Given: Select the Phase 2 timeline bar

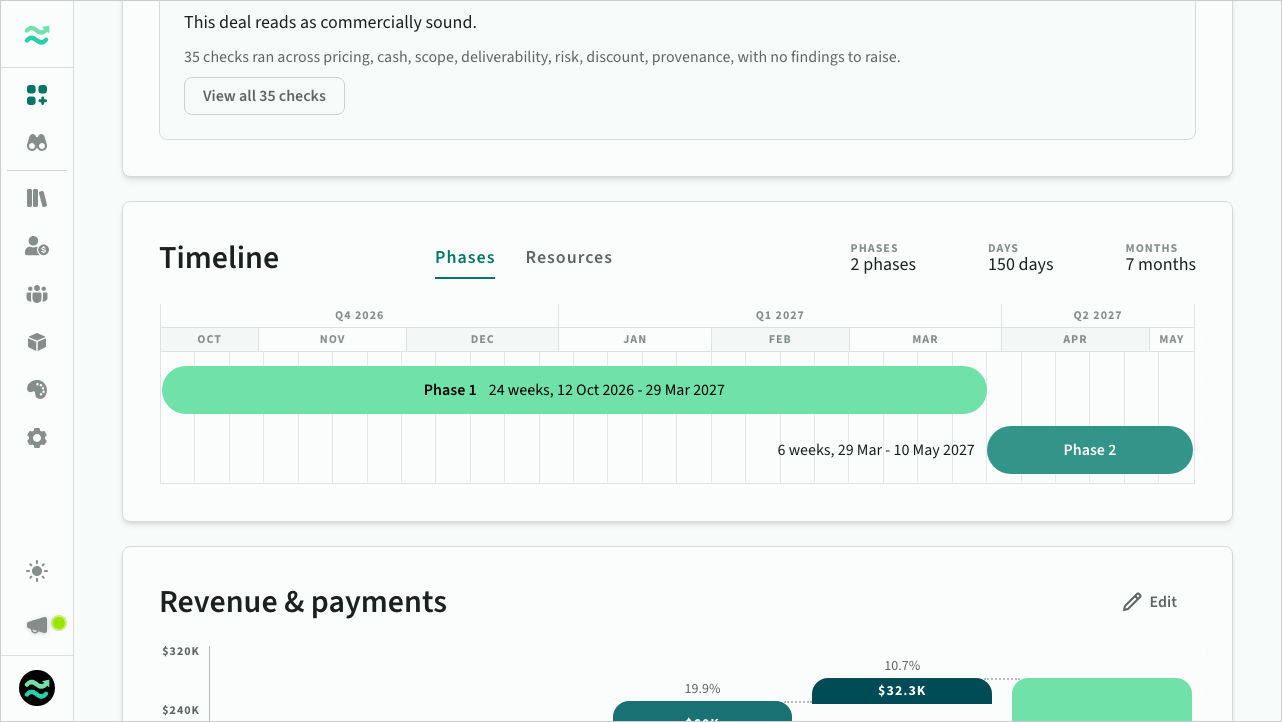Looking at the screenshot, I should [x=1090, y=450].
